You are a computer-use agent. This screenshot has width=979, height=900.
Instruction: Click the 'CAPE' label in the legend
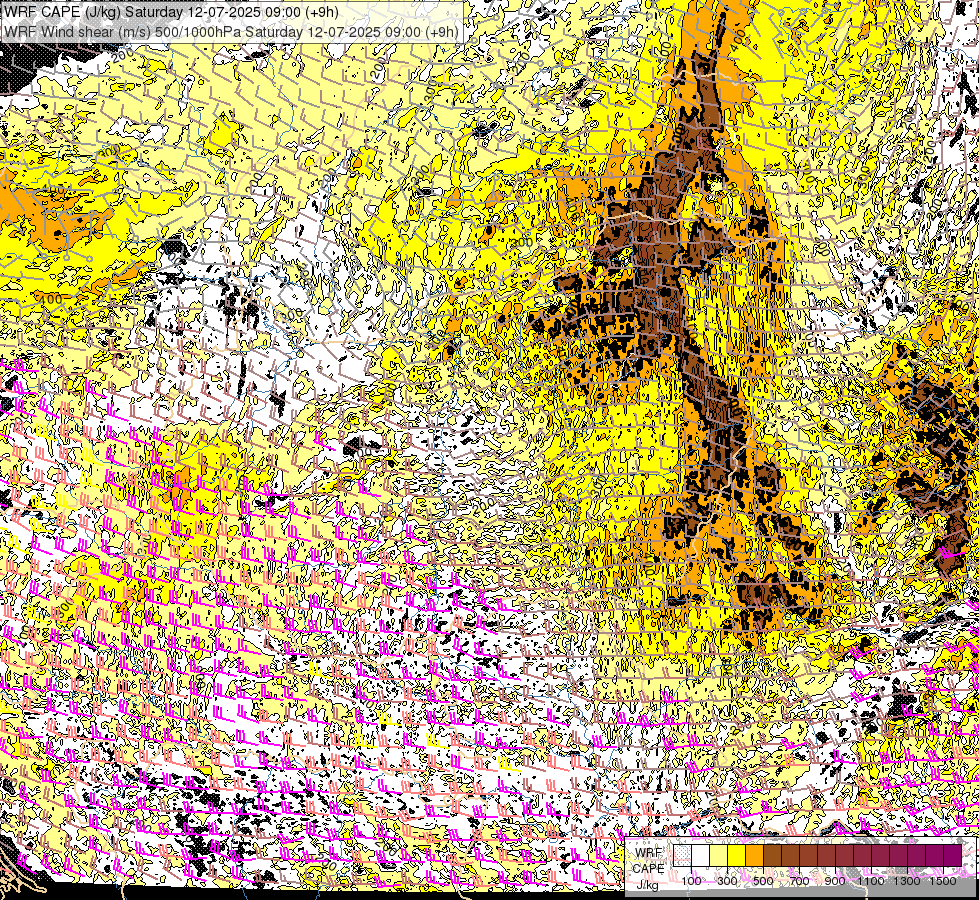[x=648, y=869]
